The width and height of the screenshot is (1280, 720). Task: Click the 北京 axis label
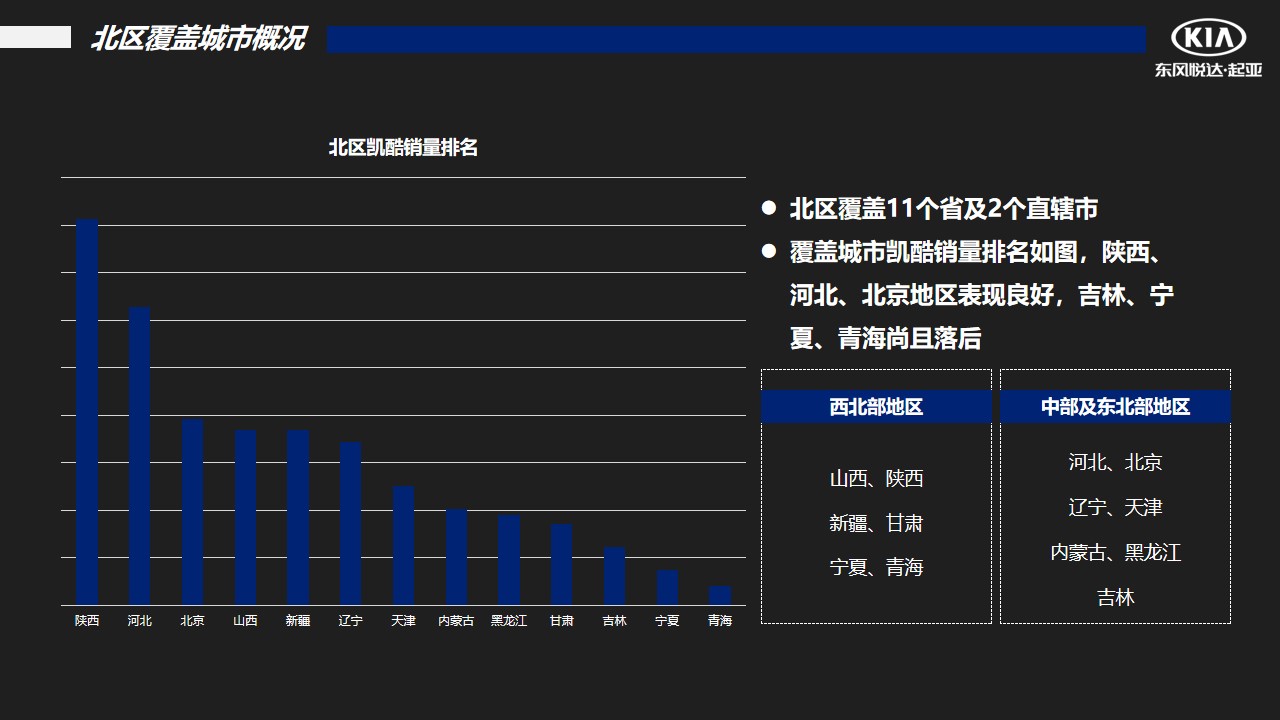[x=193, y=621]
